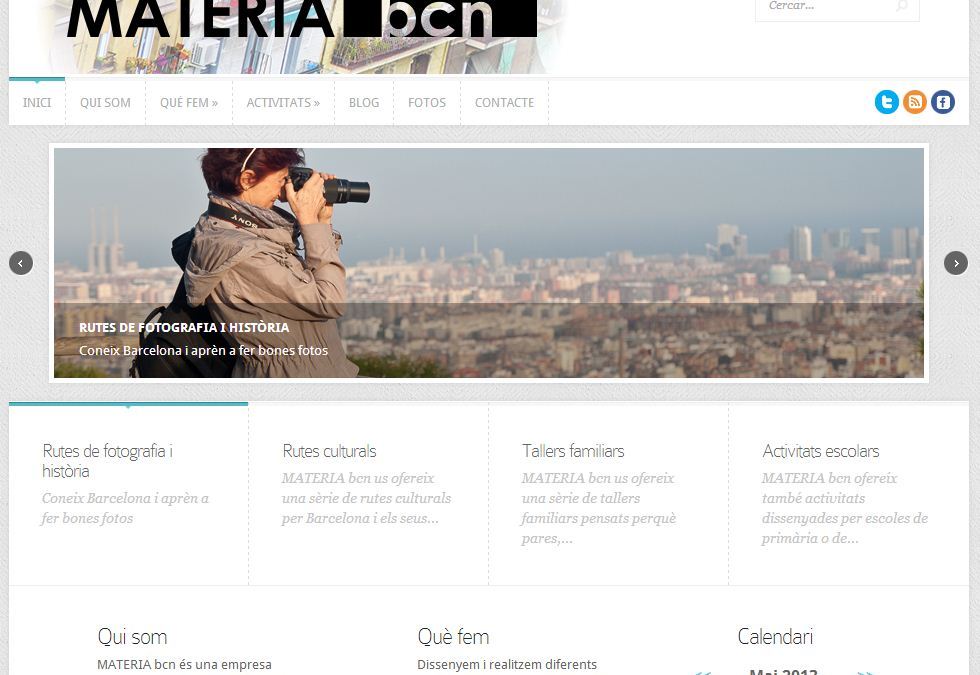Select Rutes de fotografia i història tab
This screenshot has height=675, width=980.
pos(129,494)
